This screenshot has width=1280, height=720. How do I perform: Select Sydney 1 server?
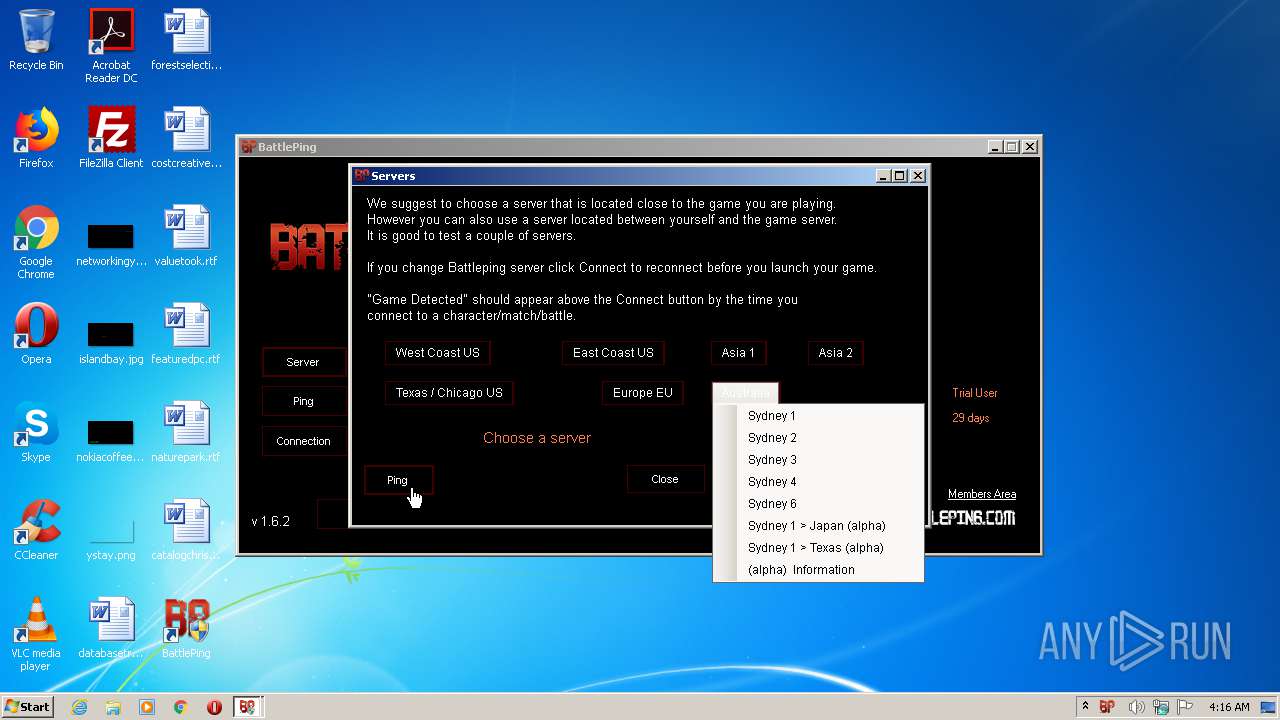[x=818, y=416]
